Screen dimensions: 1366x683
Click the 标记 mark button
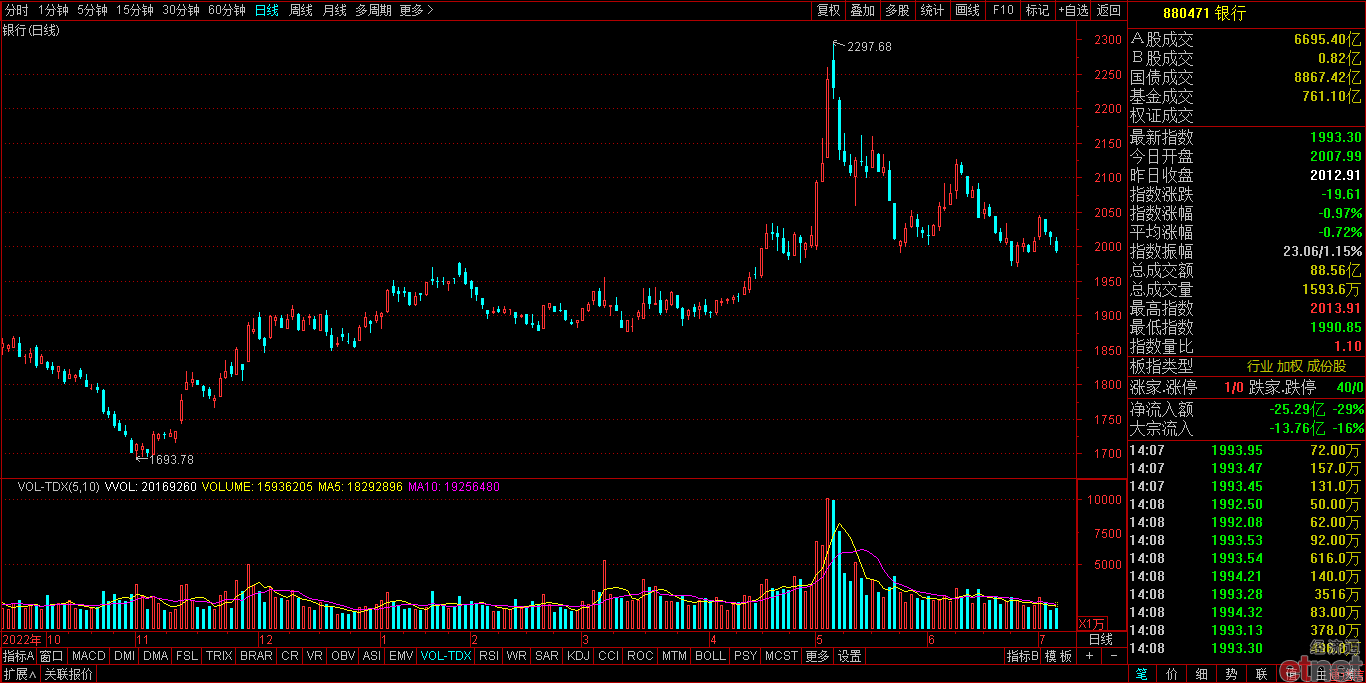tap(1038, 10)
